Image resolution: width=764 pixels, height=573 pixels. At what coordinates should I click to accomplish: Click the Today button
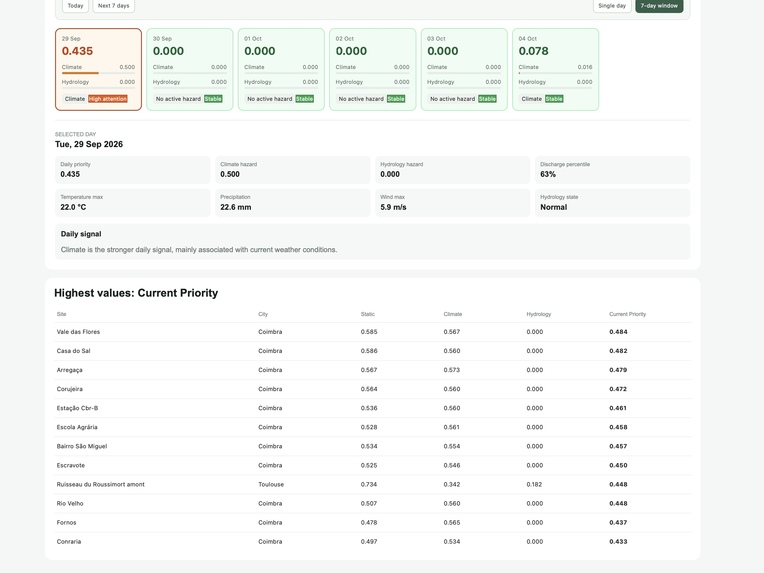coord(75,6)
